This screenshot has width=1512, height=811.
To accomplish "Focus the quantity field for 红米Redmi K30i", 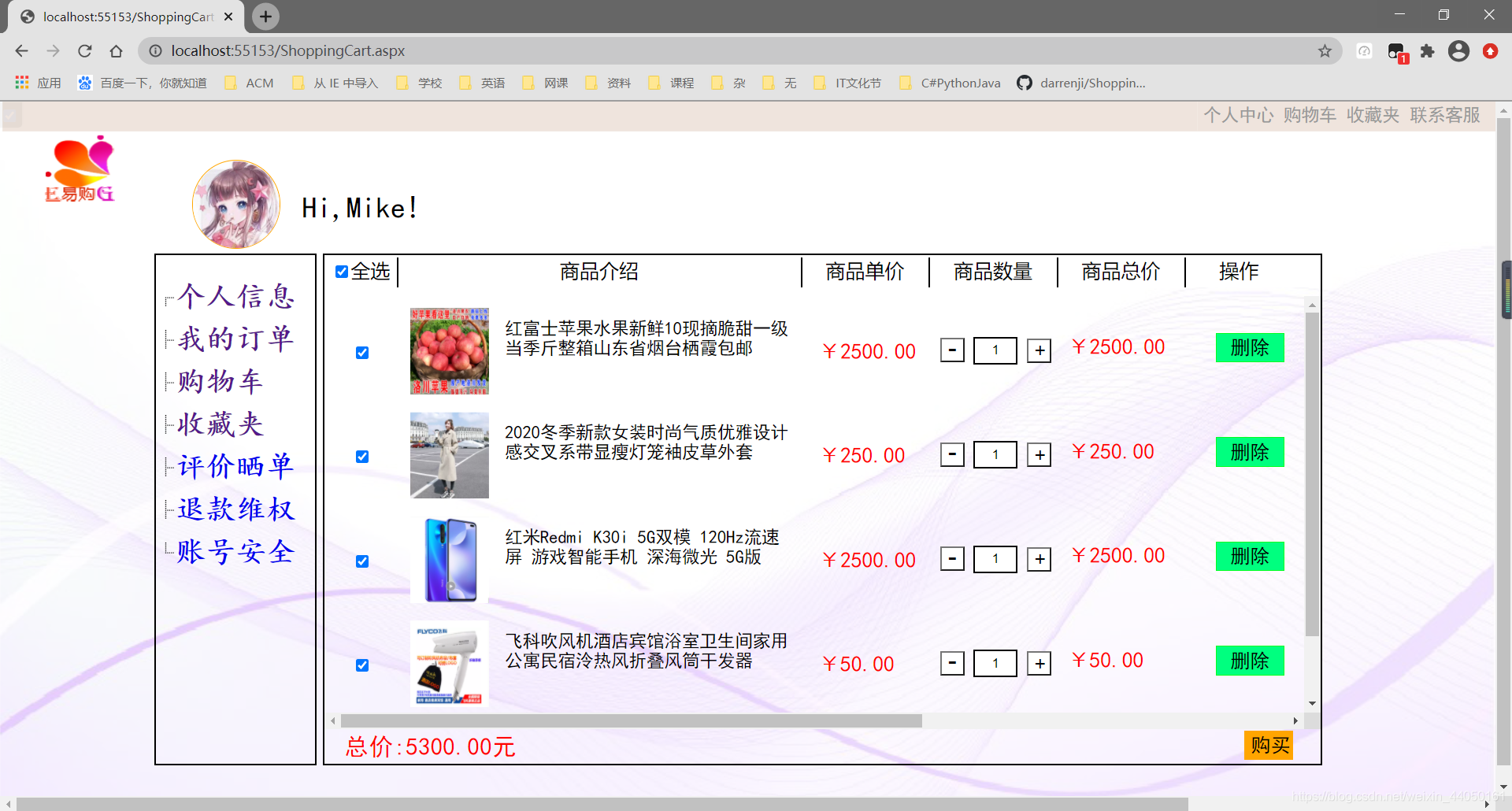I will pos(995,559).
